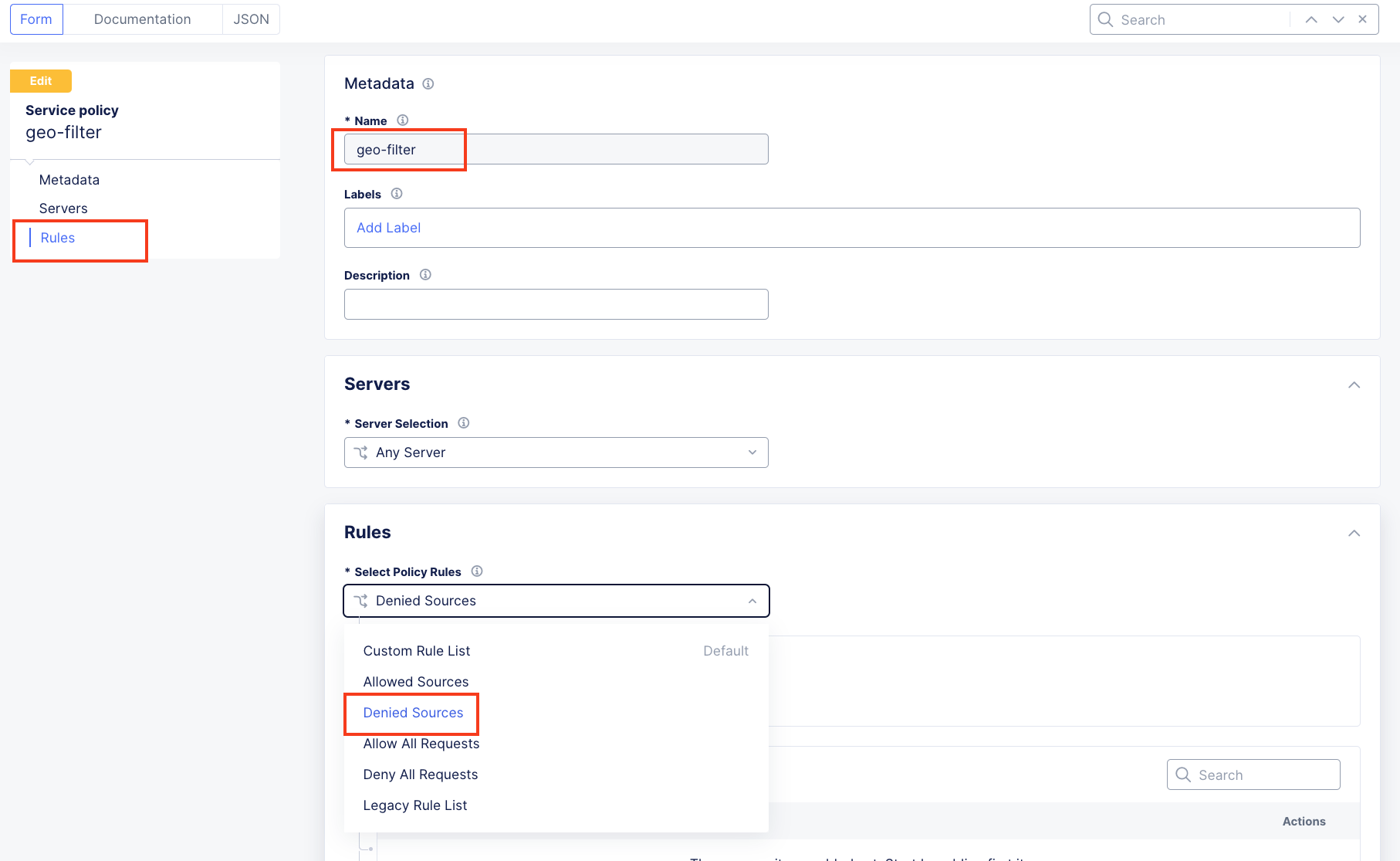Go to next search result arrow

click(1338, 20)
